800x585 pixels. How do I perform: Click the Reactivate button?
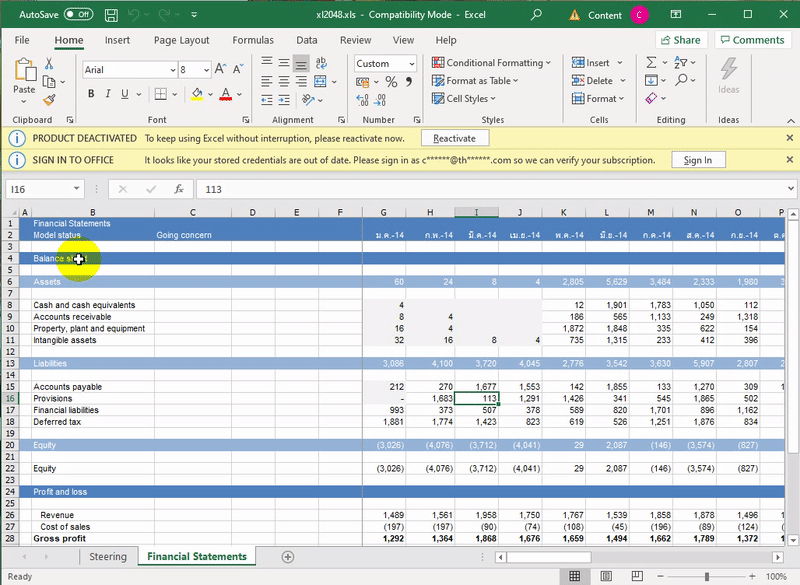(x=455, y=138)
